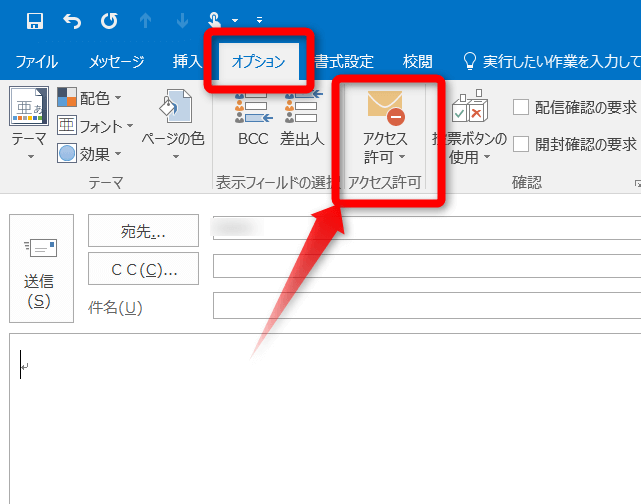The width and height of the screenshot is (641, 504).
Task: Click the Undo arrow icon
Action: pos(72,19)
